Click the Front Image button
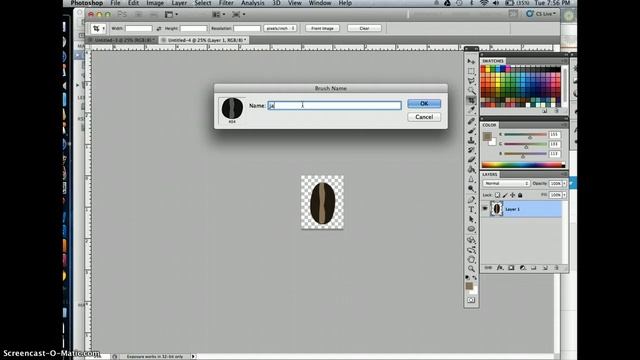Screen dimensions: 640x360 tap(322, 28)
